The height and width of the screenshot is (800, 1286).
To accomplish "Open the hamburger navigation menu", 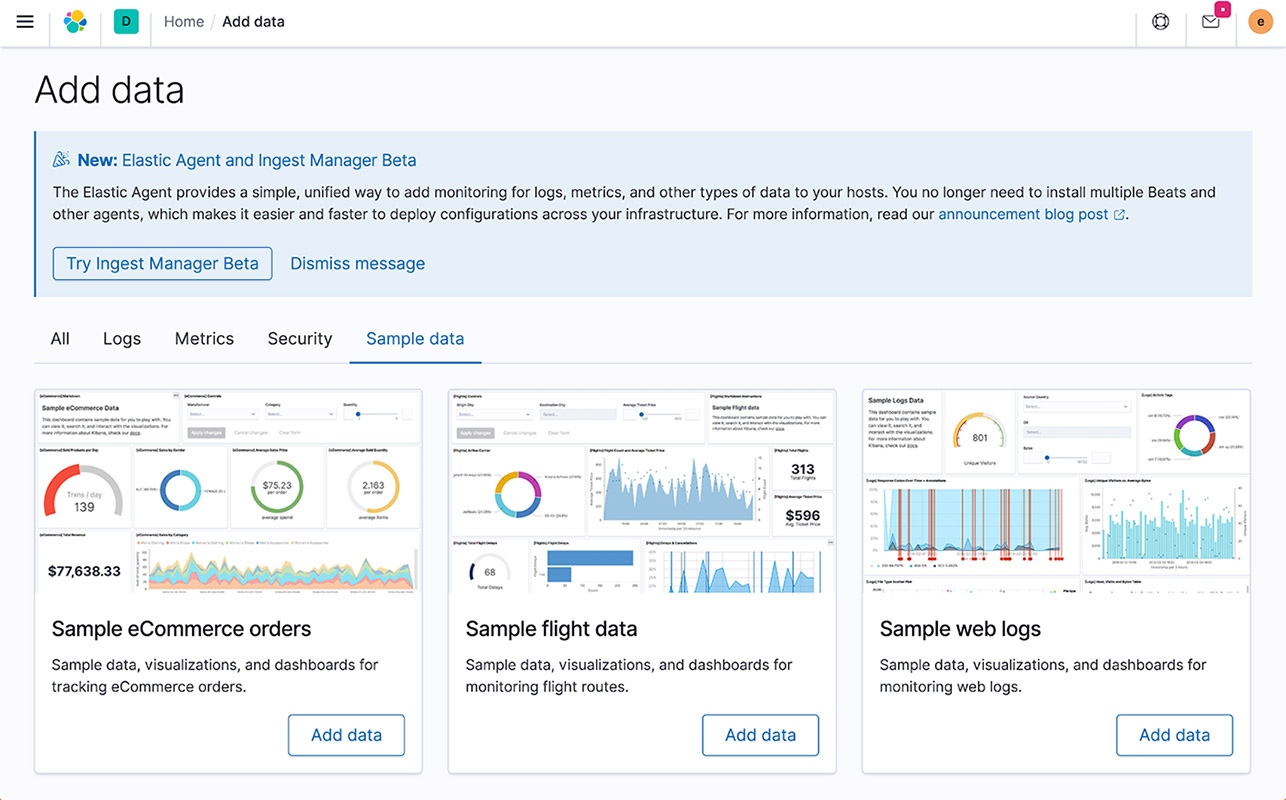I will [25, 21].
